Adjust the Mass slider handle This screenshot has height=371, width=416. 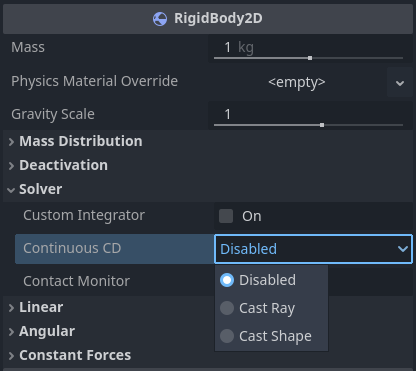pyautogui.click(x=310, y=58)
